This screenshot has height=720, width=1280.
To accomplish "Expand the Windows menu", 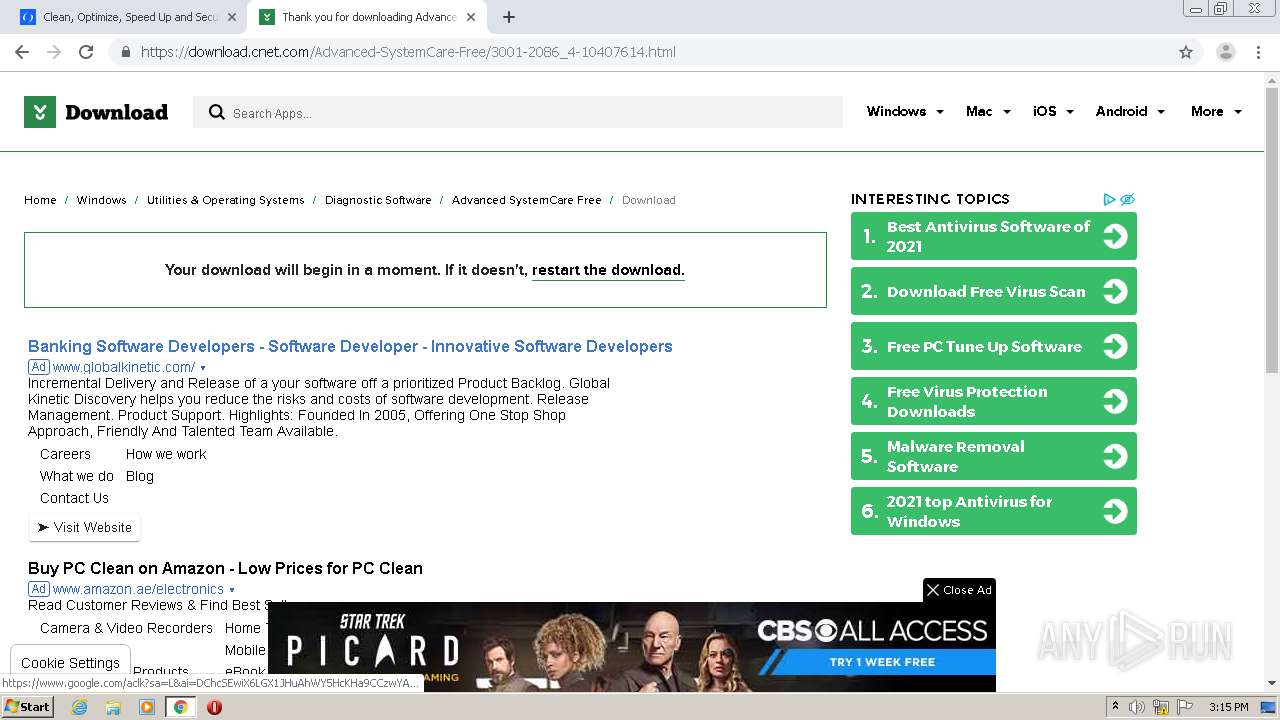I will coord(905,112).
